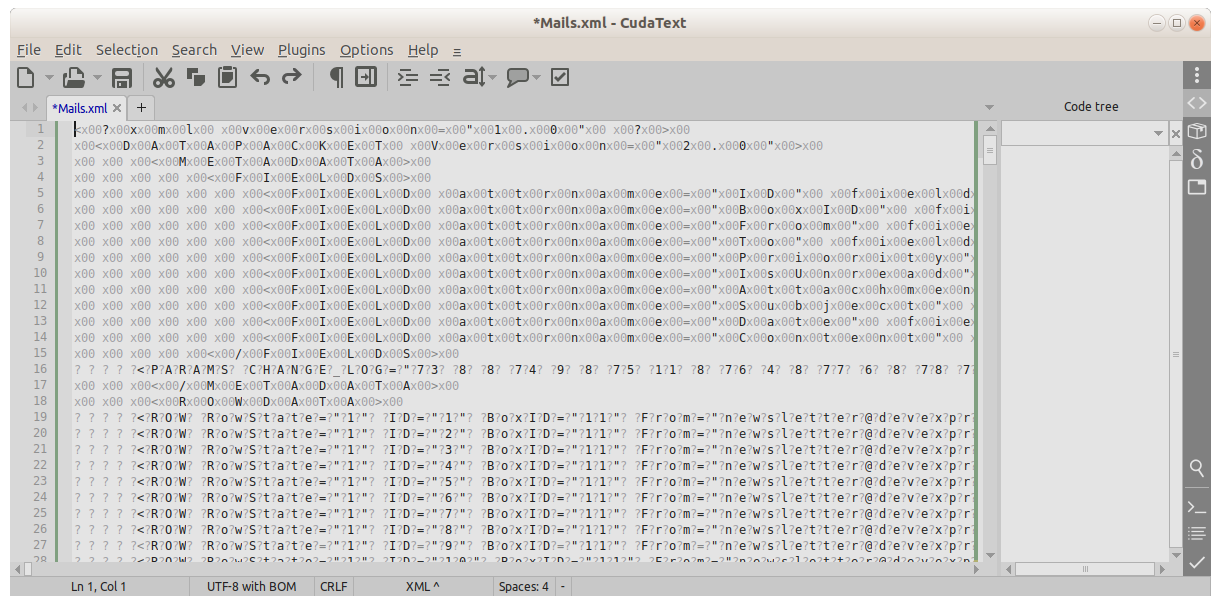This screenshot has height=606, width=1221.
Task: Redo edit with the forward arrow icon
Action: click(x=291, y=77)
